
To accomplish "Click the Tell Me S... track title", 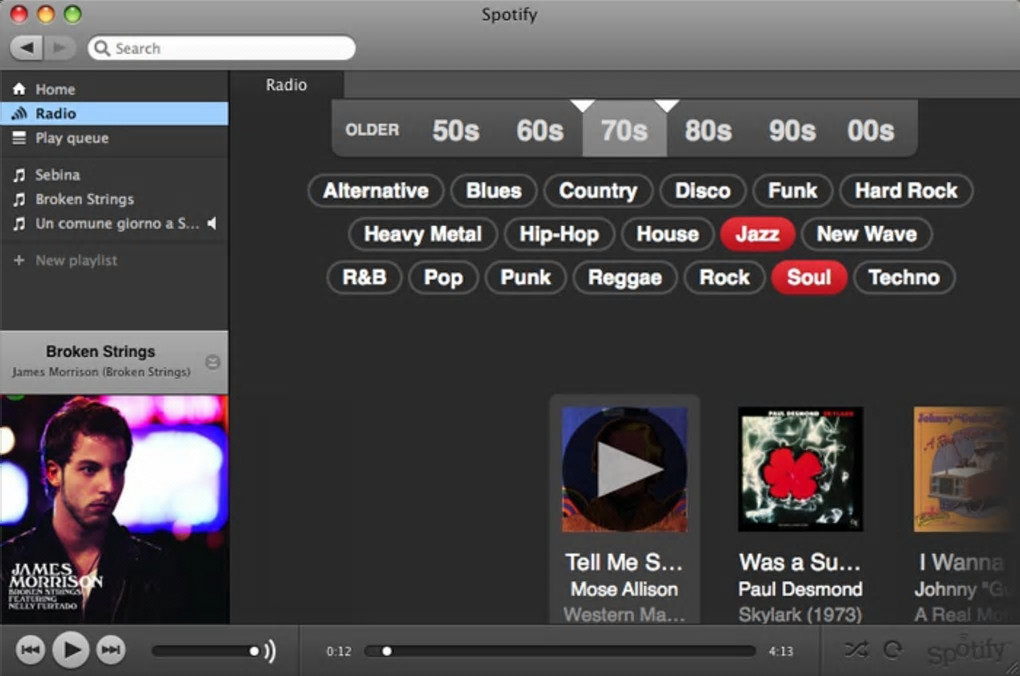I will pyautogui.click(x=624, y=562).
